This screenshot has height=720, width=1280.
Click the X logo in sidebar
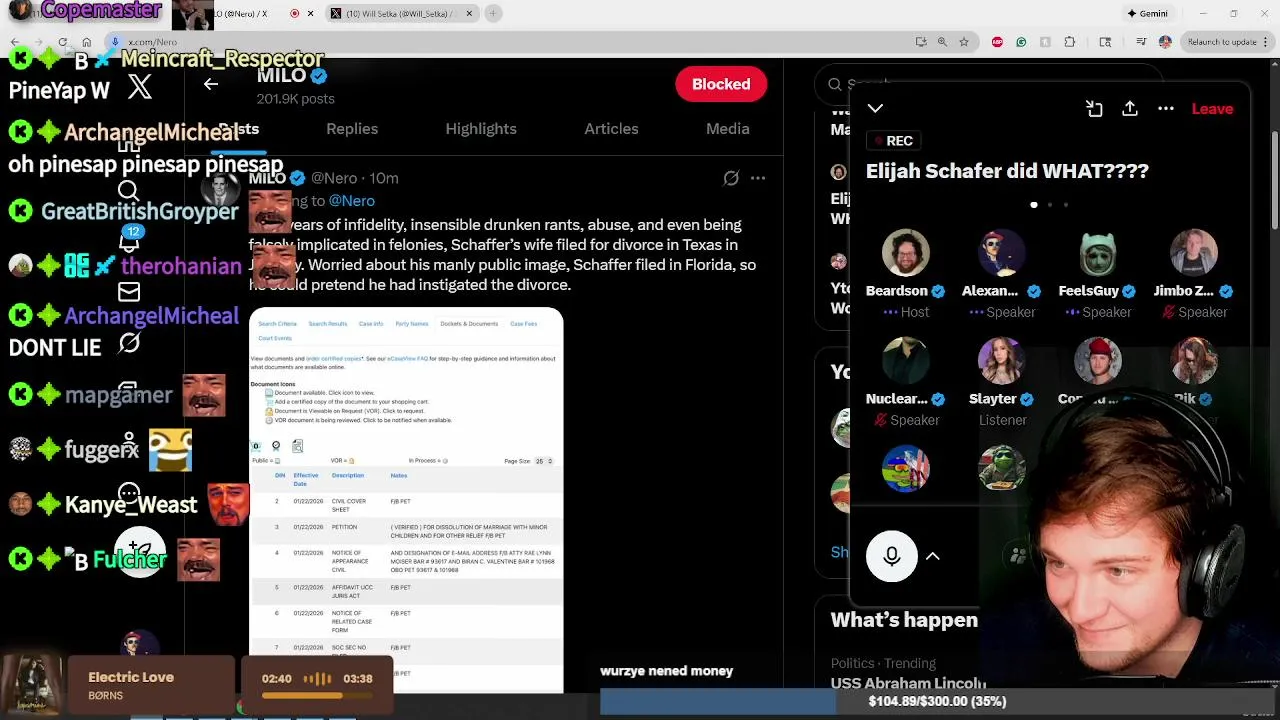[x=140, y=87]
